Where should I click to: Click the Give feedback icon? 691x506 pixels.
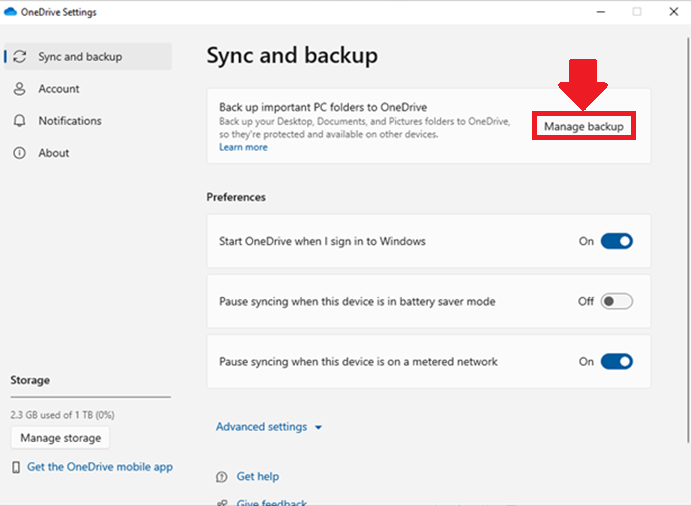222,503
